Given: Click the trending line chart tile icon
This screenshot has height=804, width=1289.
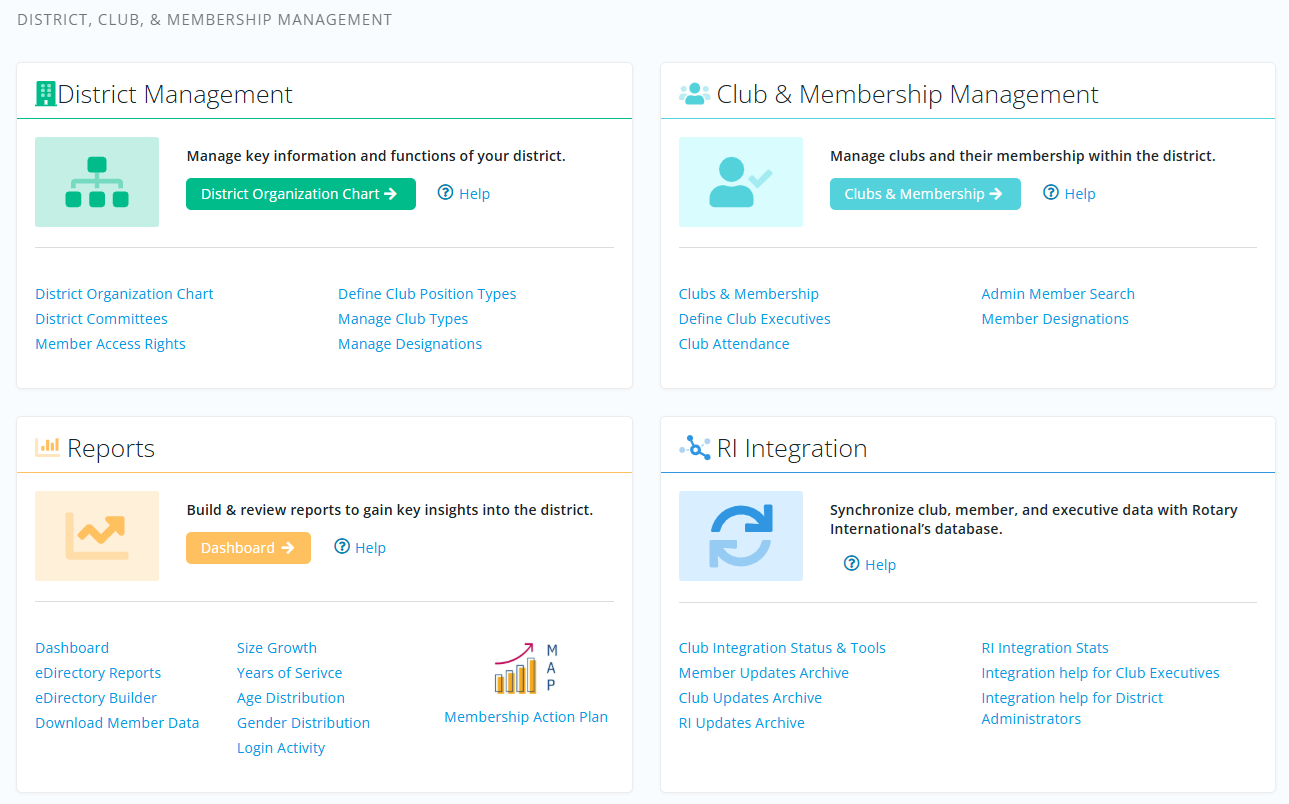Looking at the screenshot, I should (x=97, y=536).
